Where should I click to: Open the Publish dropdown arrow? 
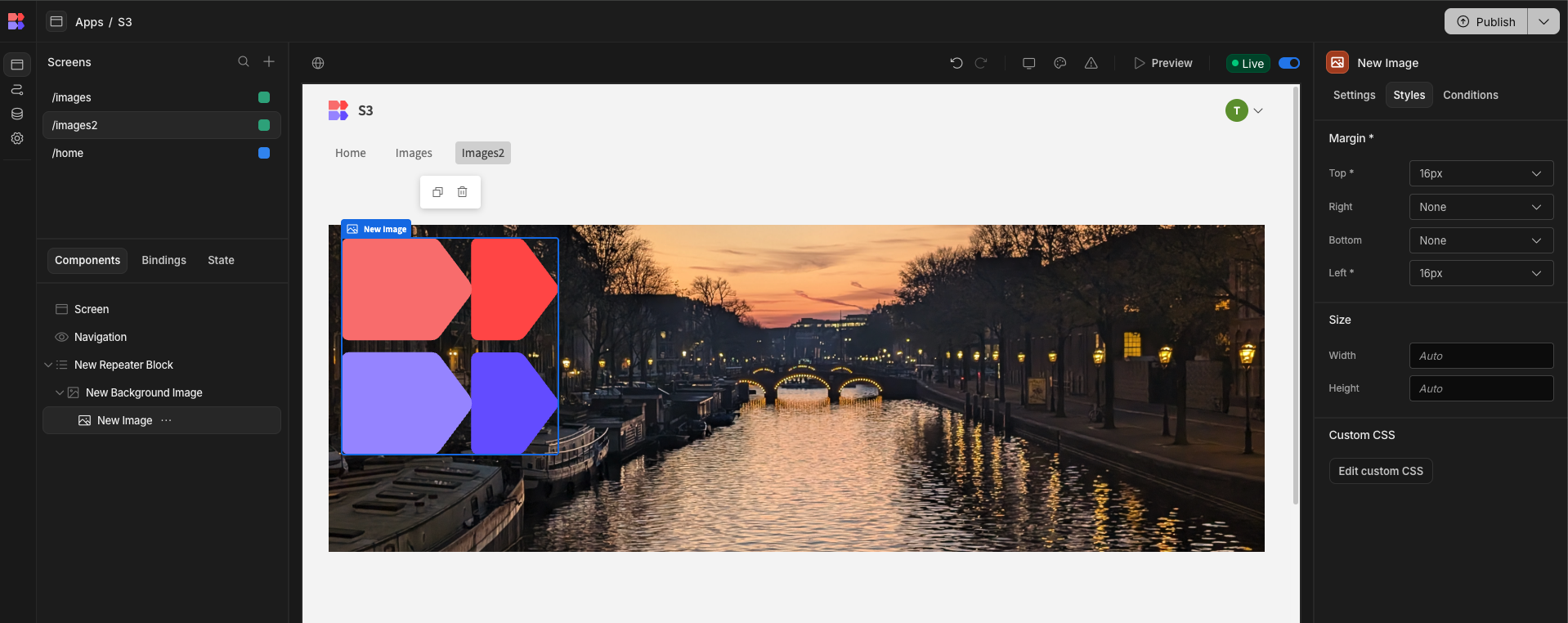tap(1543, 21)
